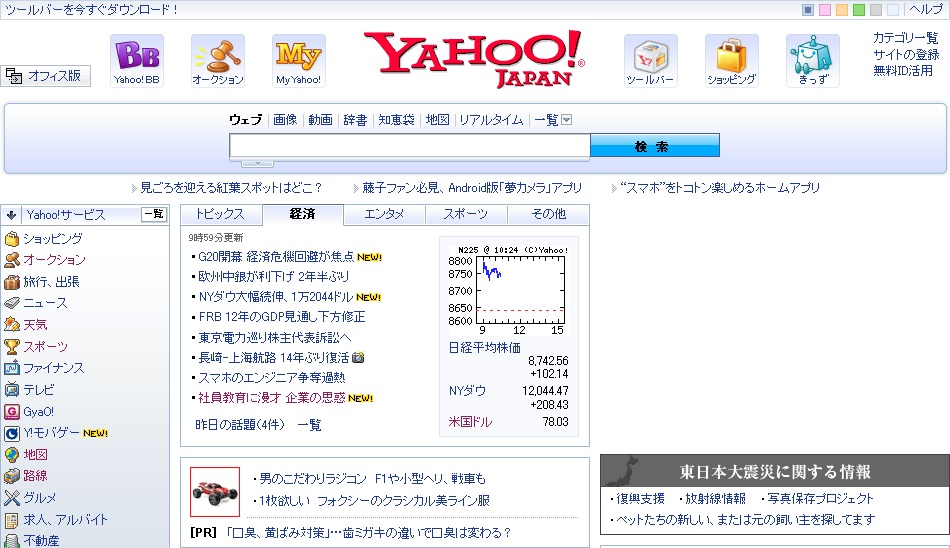Select the 画像 search tab

click(x=285, y=120)
